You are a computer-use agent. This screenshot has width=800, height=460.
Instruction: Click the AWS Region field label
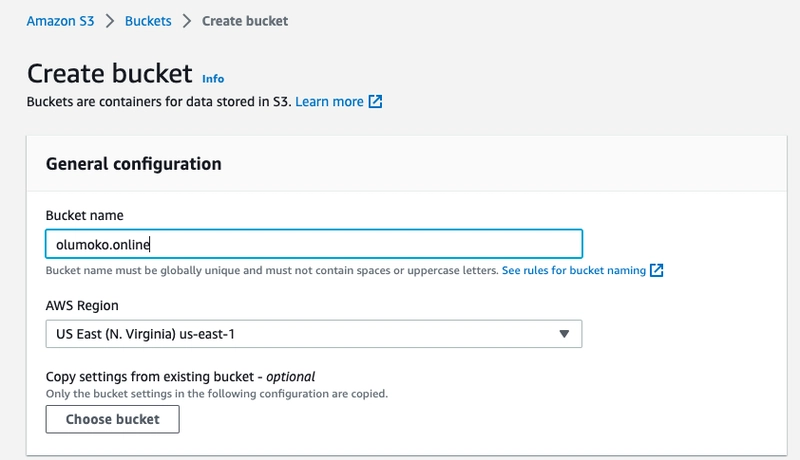(82, 305)
